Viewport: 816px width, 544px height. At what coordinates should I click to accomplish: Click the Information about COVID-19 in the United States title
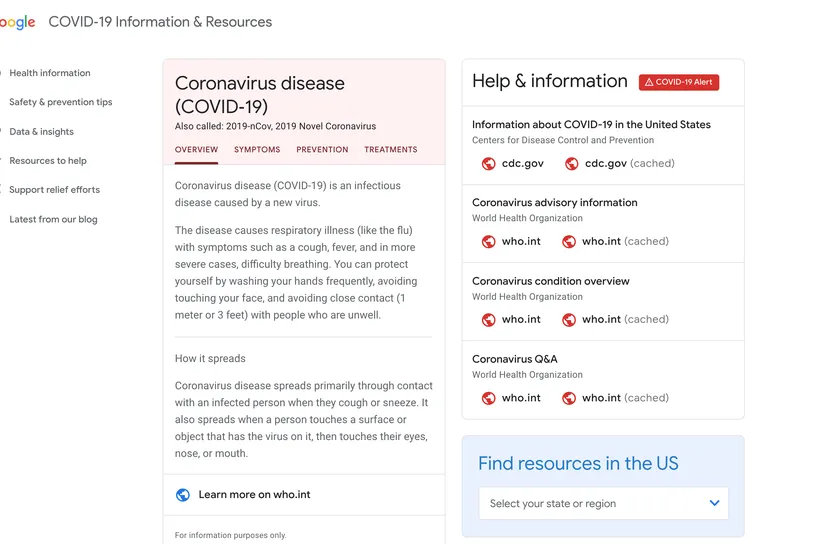coord(591,124)
